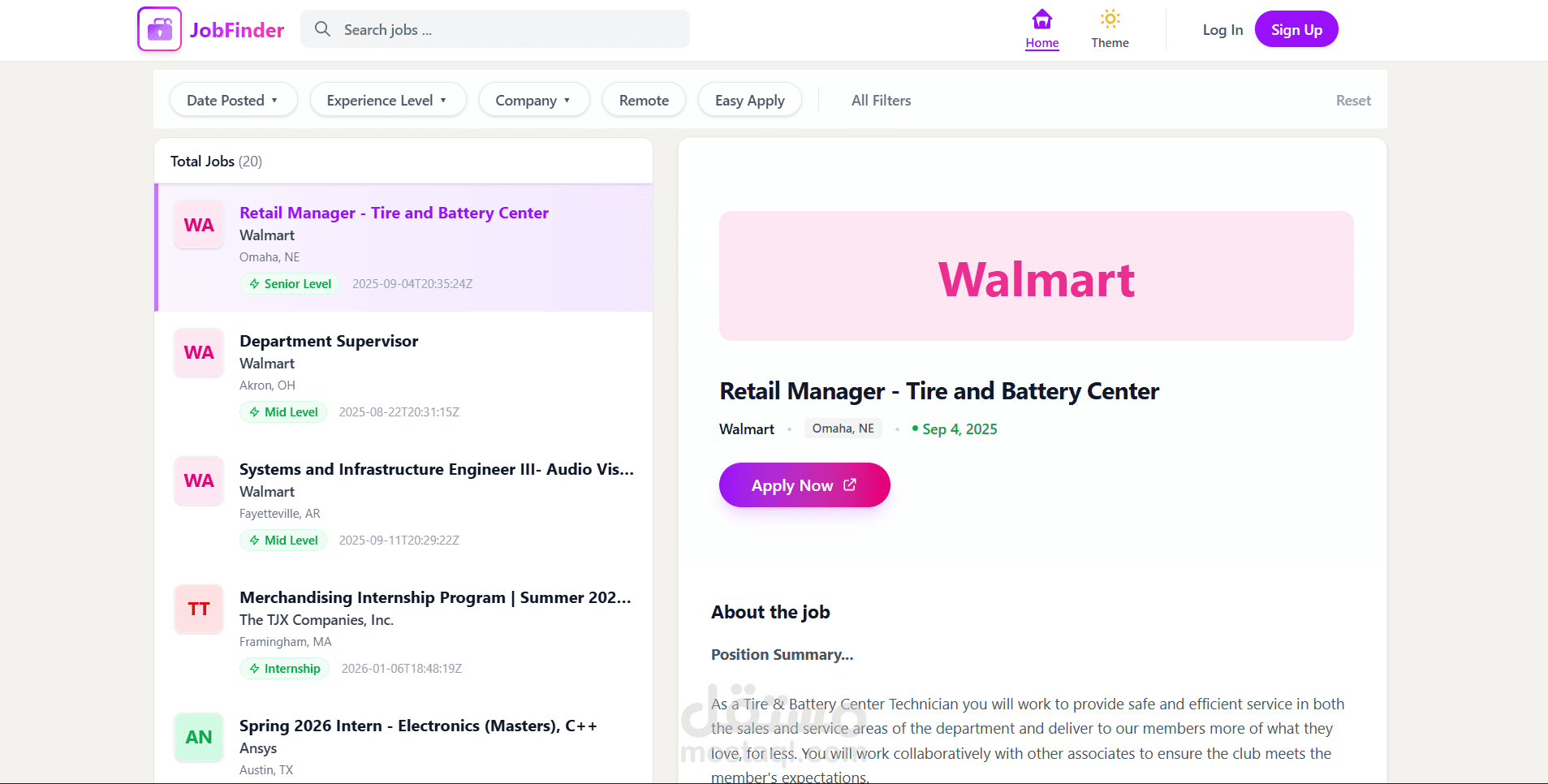The width and height of the screenshot is (1548, 784).
Task: Click inside the Search jobs input field
Action: 495,28
